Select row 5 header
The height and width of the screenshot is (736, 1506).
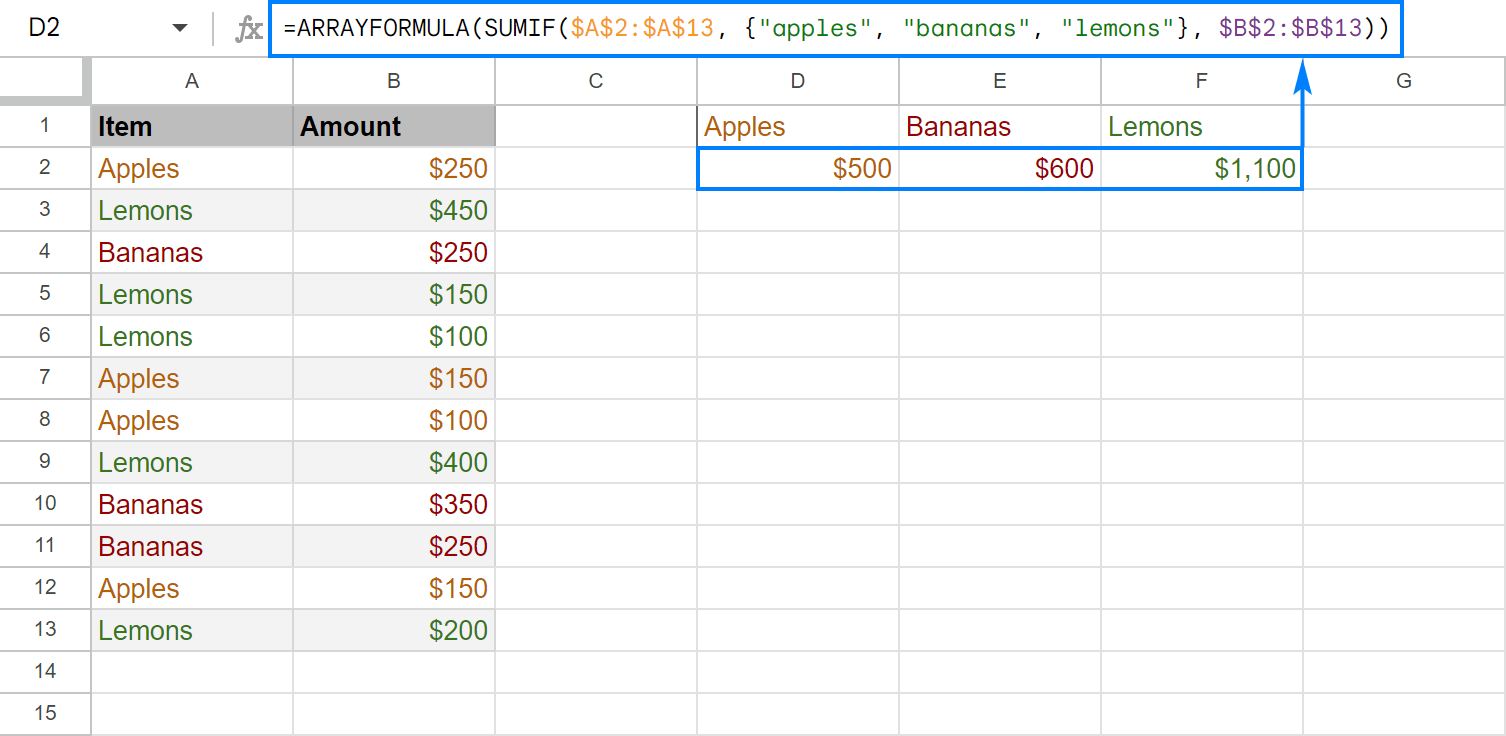coord(45,294)
